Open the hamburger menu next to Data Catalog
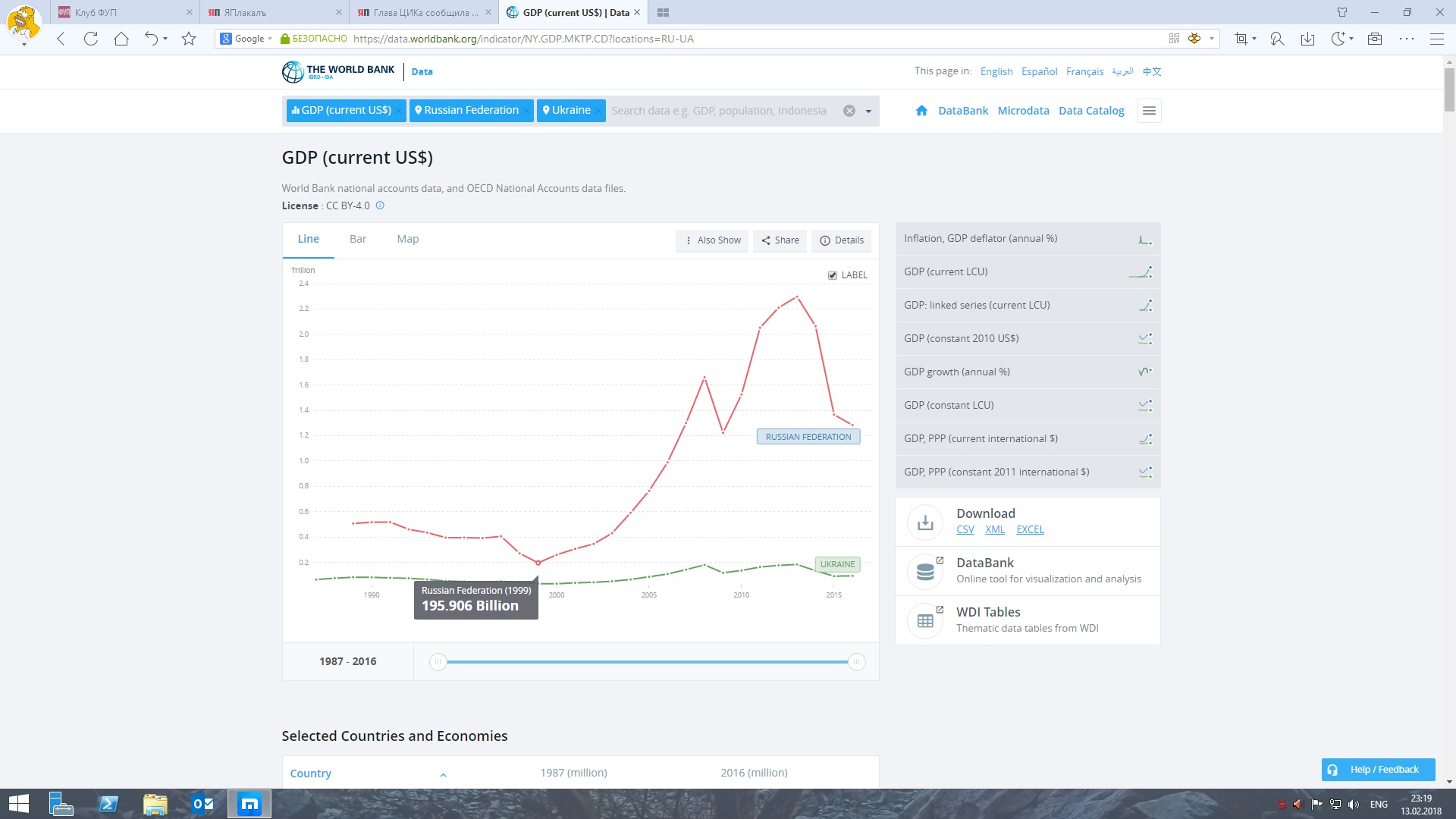This screenshot has height=819, width=1456. coord(1149,111)
